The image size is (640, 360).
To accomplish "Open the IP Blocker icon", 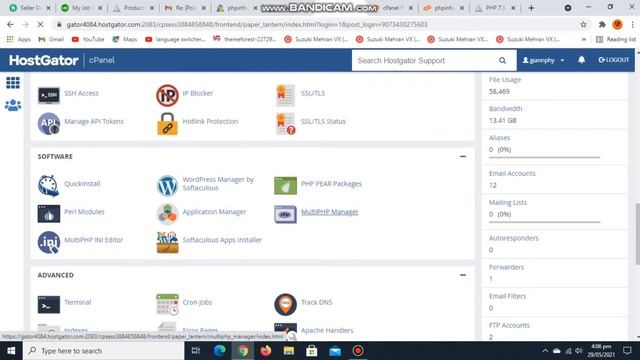I will pos(167,95).
